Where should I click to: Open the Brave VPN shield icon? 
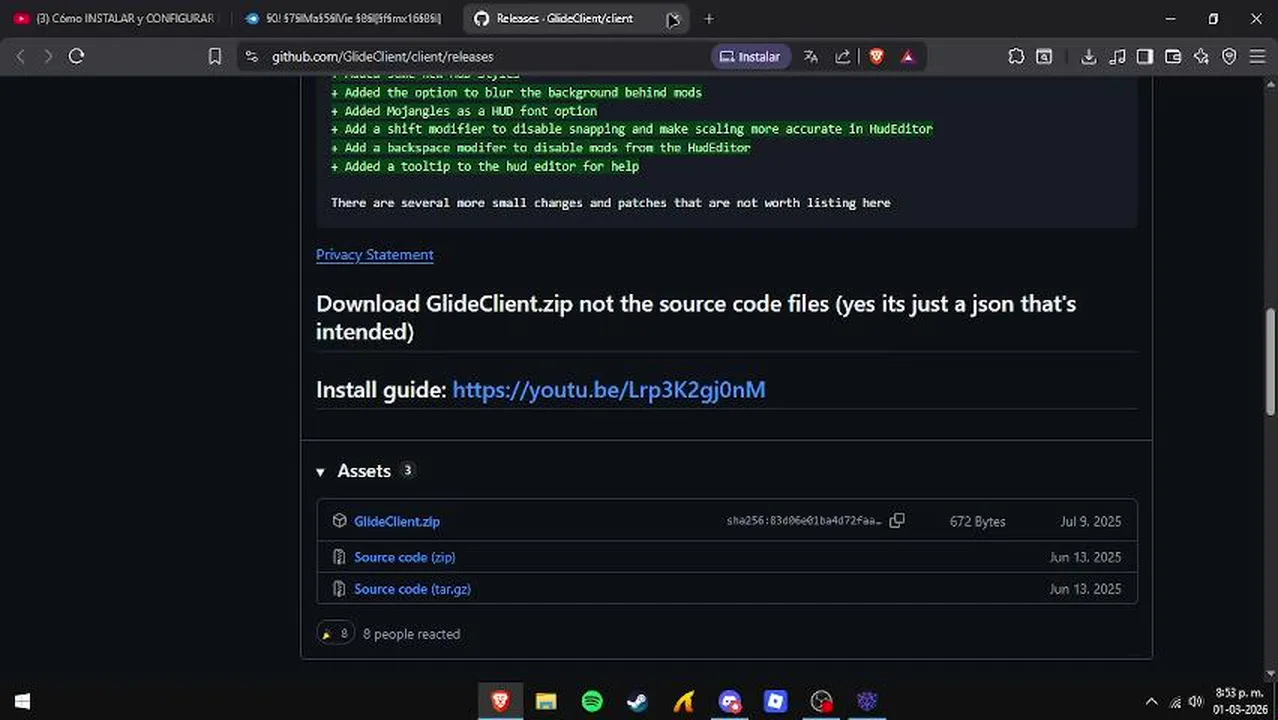tap(1229, 57)
